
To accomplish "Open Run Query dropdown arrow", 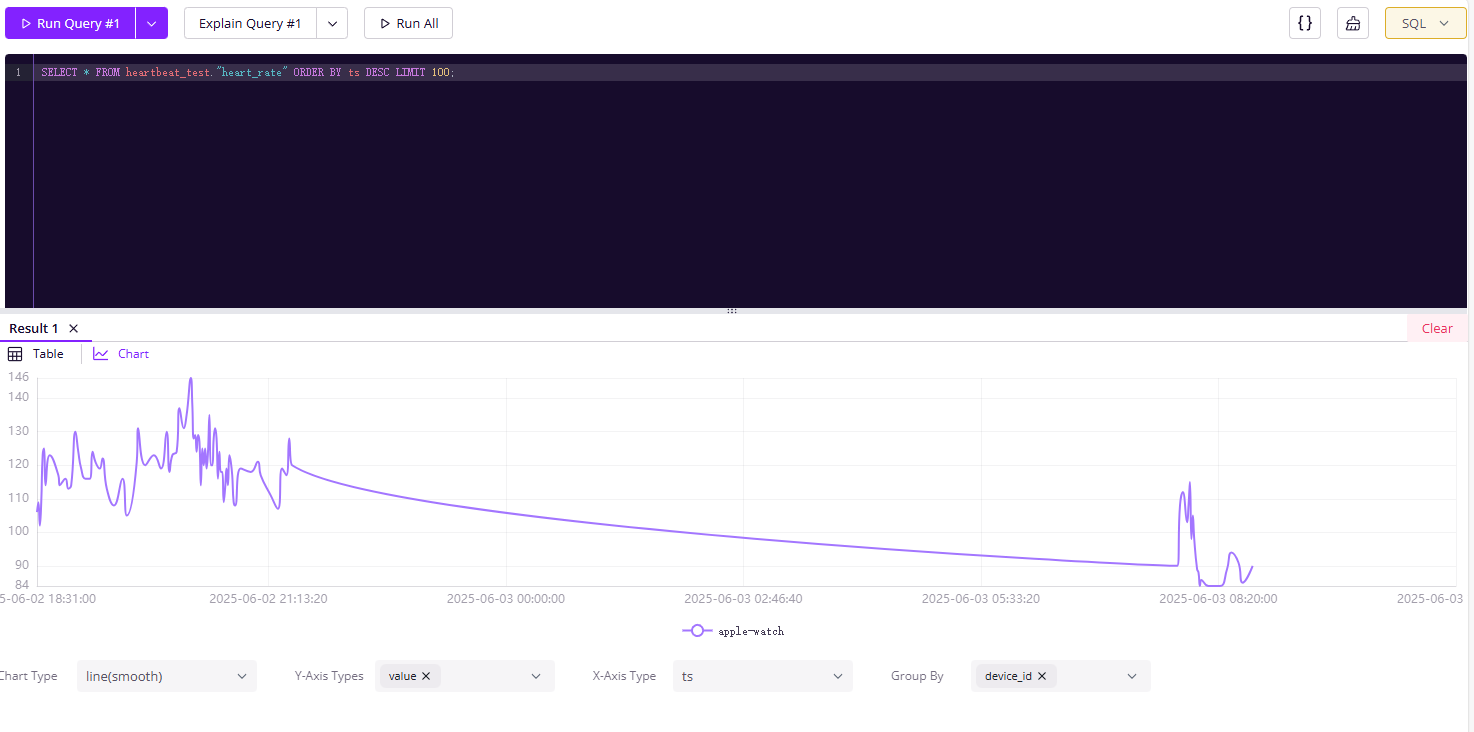I will (x=152, y=23).
